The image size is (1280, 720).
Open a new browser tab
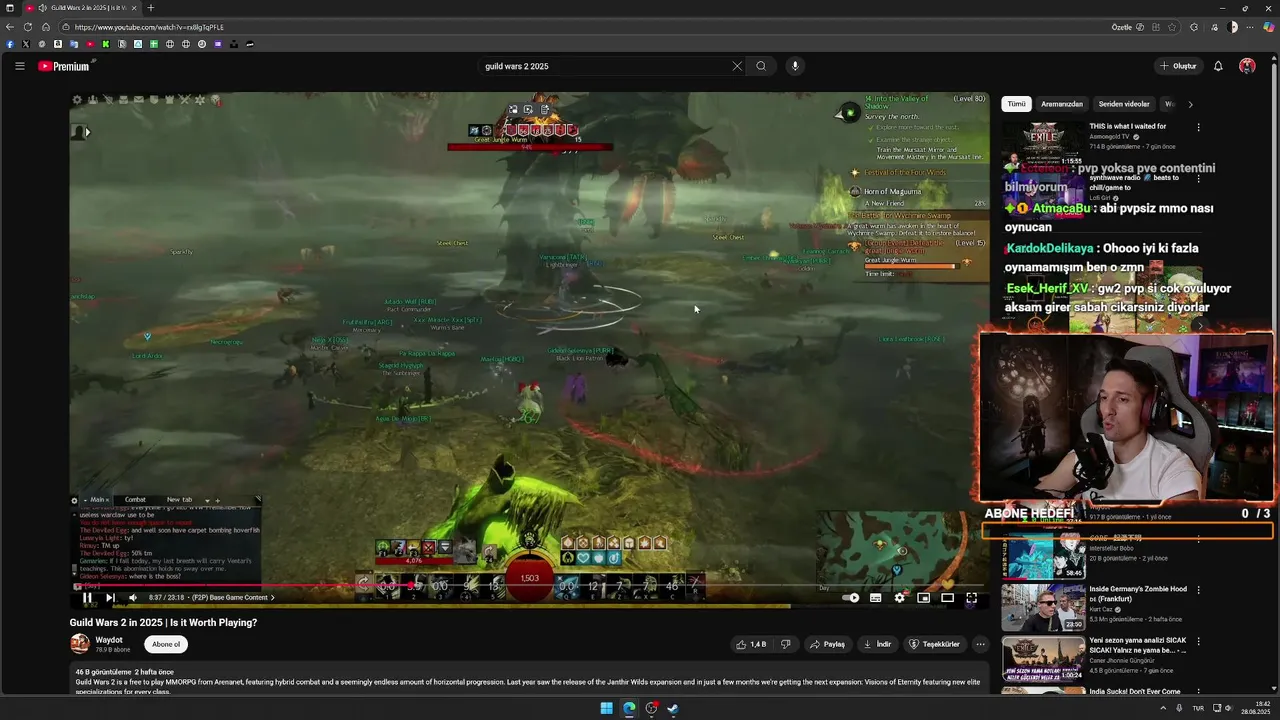click(150, 8)
